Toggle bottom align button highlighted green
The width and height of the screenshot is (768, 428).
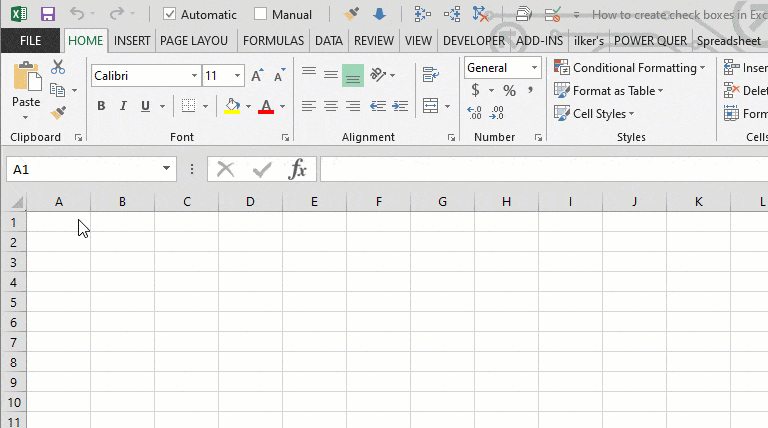353,76
